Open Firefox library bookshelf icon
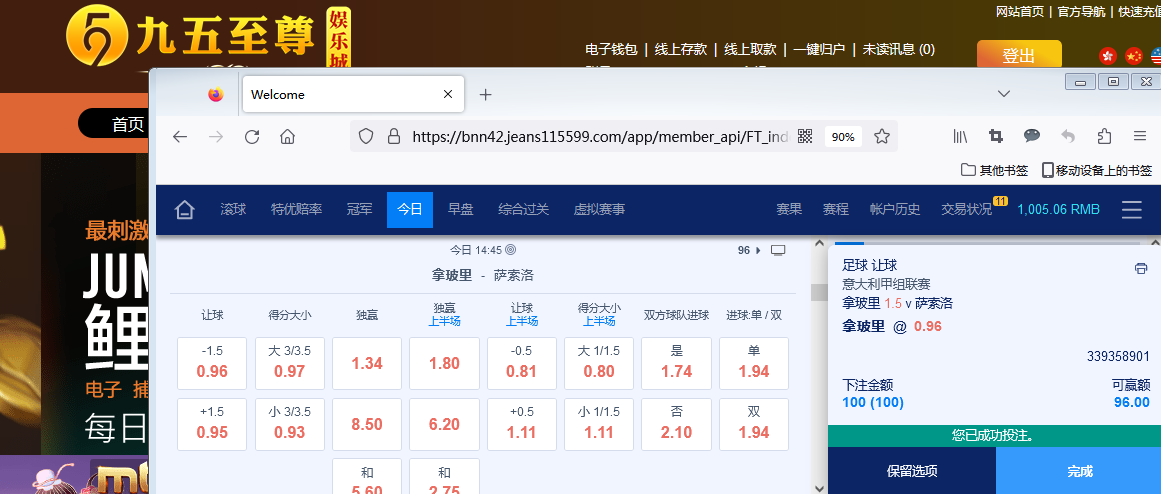Image resolution: width=1161 pixels, height=494 pixels. click(960, 137)
